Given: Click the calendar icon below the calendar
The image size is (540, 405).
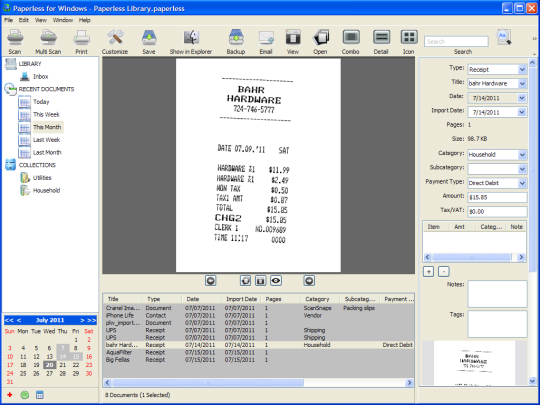Looking at the screenshot, I should point(40,395).
